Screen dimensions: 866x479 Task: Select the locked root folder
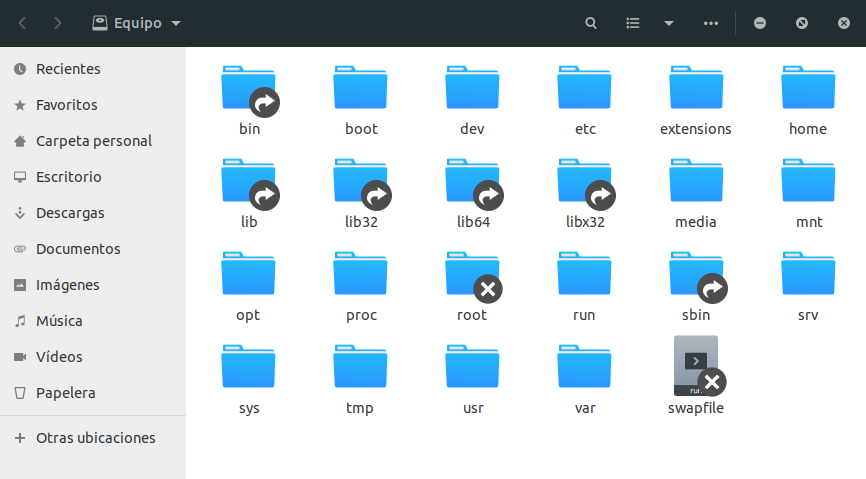click(x=472, y=275)
